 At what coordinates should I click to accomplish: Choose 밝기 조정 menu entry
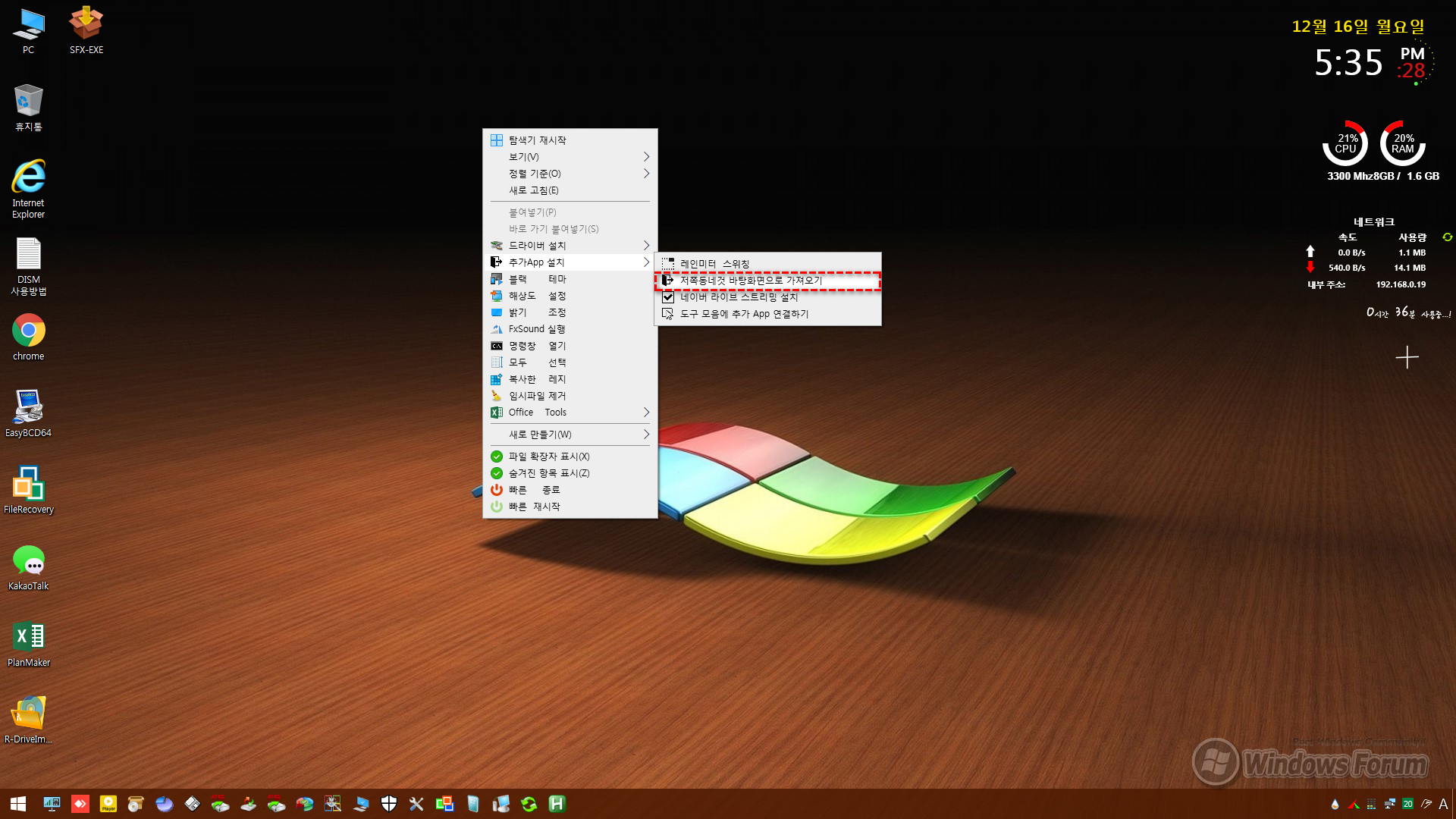pos(570,312)
